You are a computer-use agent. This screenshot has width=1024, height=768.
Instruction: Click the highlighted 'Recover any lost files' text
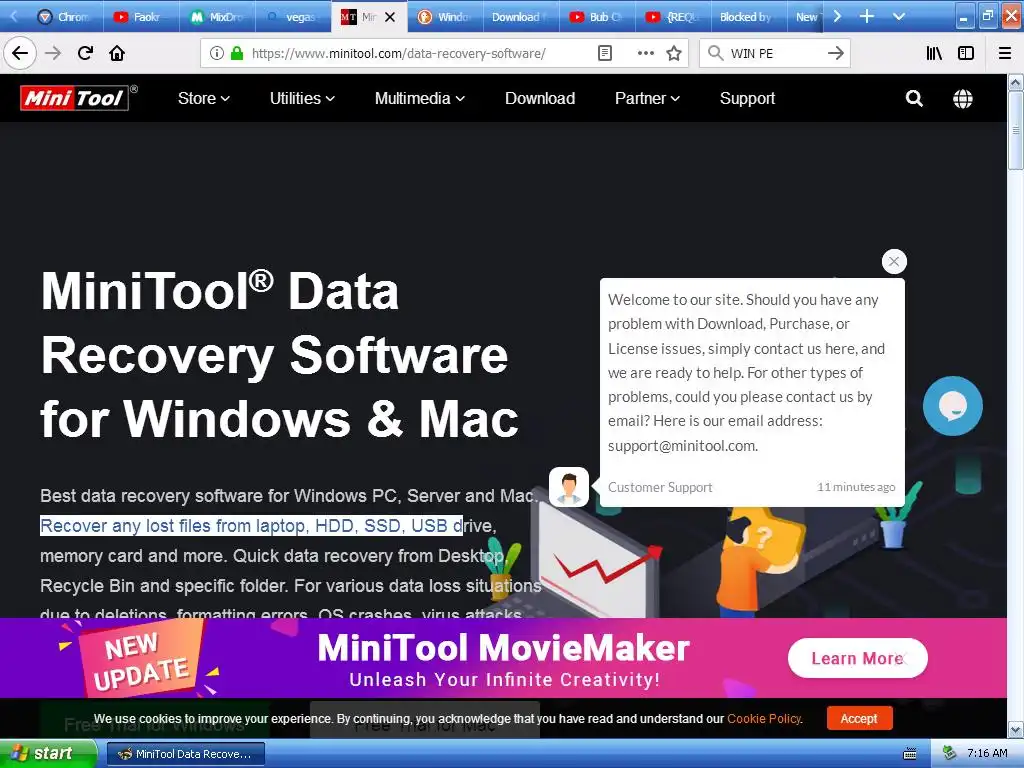(251, 526)
